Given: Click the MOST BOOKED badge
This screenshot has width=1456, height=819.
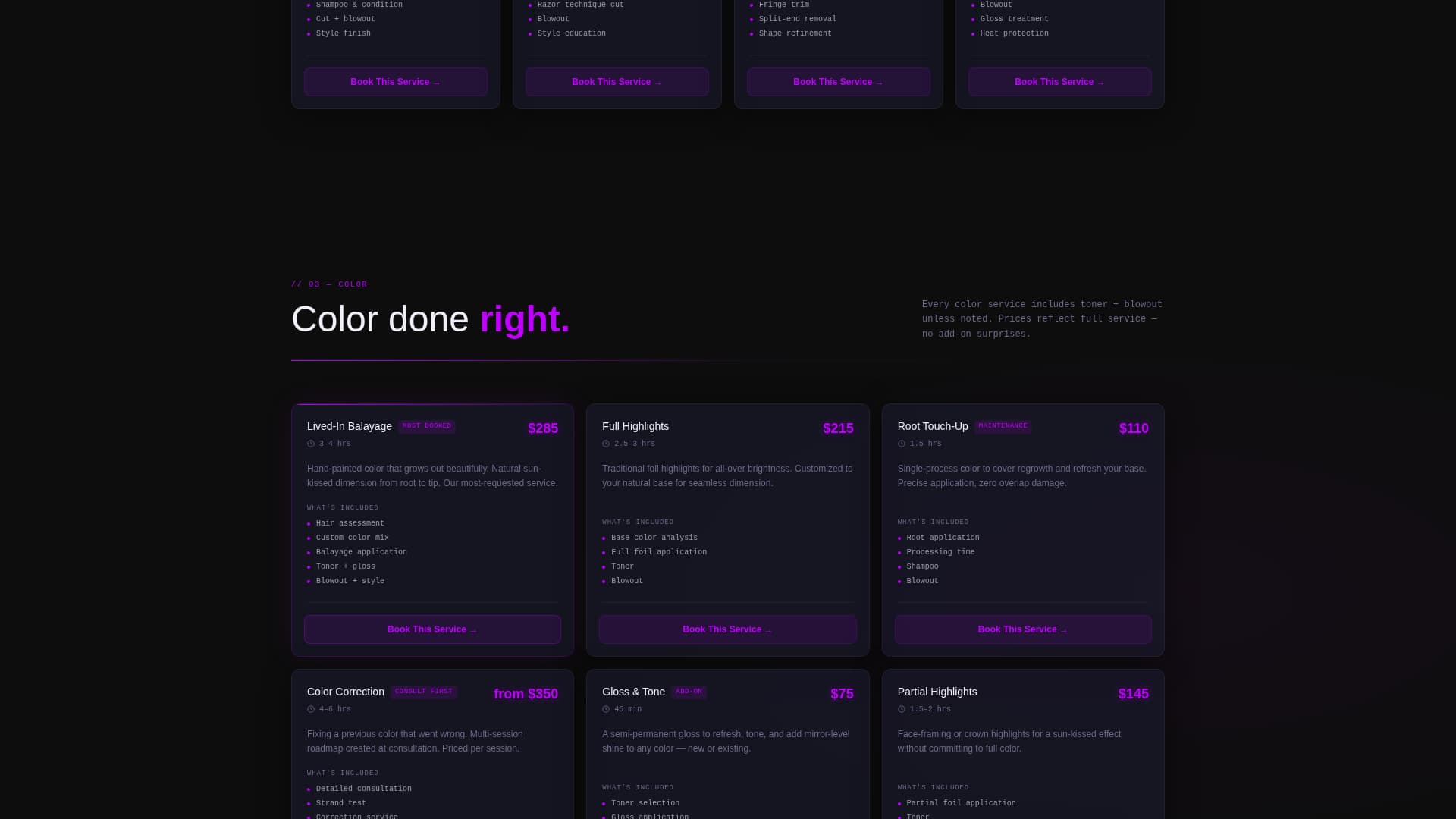Looking at the screenshot, I should [x=427, y=426].
